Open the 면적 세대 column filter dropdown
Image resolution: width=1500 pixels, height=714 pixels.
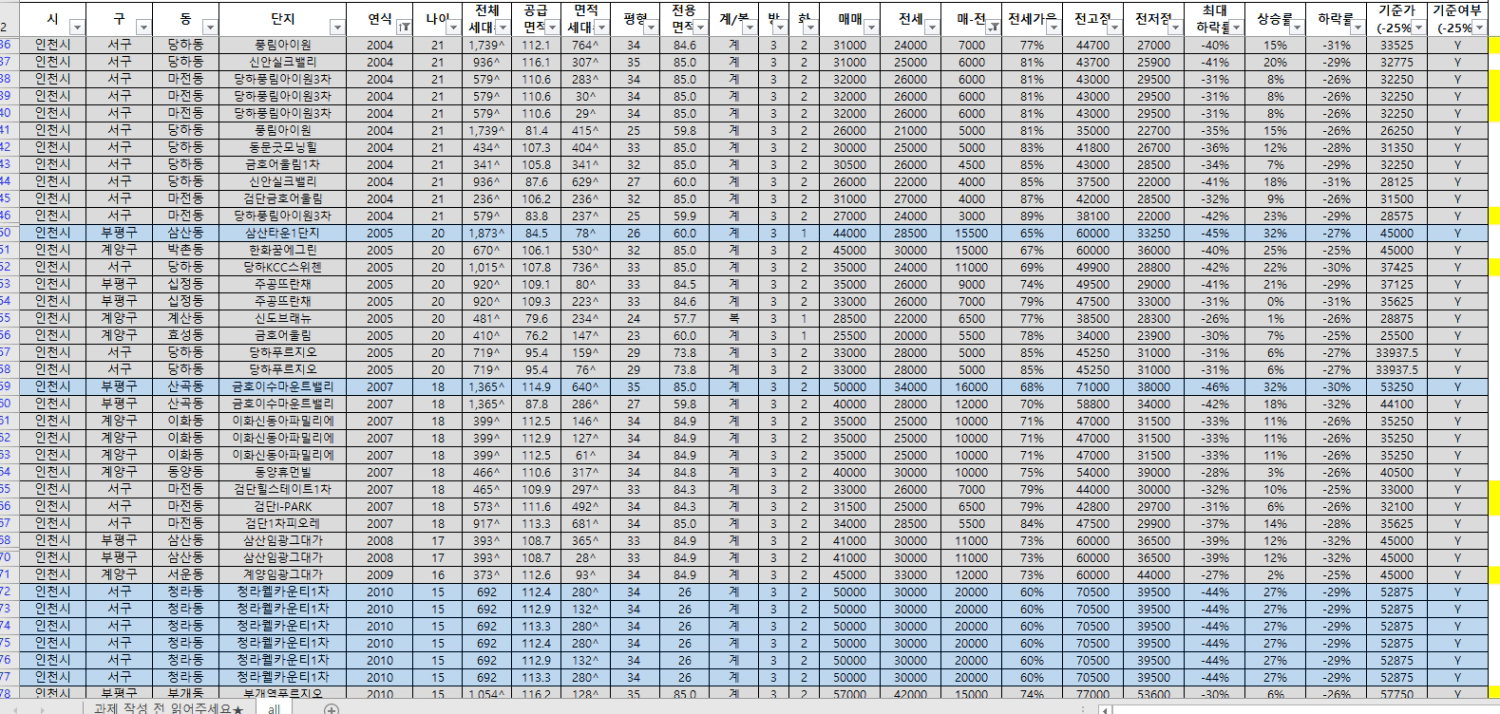(601, 27)
